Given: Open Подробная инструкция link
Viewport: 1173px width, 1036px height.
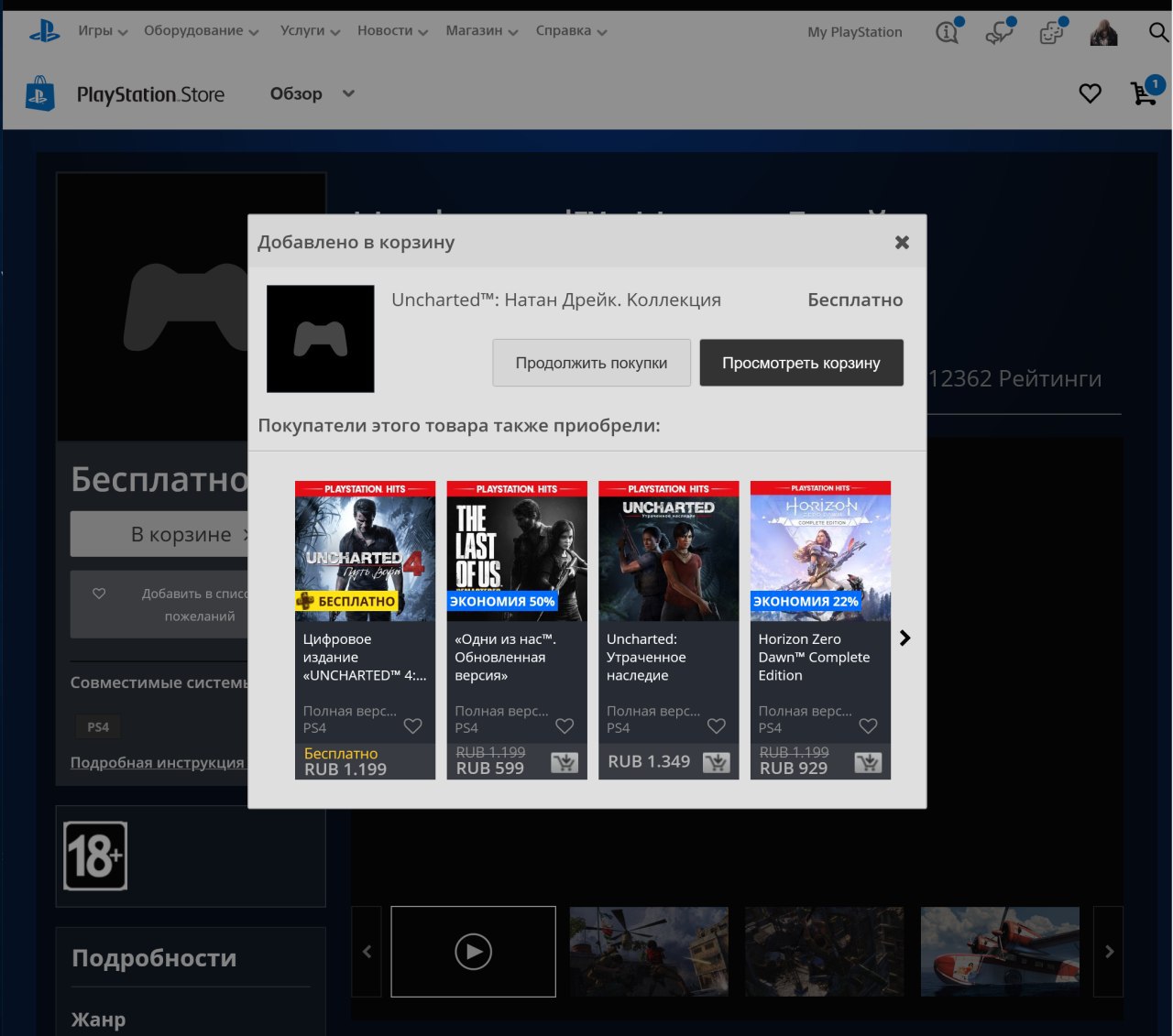Looking at the screenshot, I should point(158,763).
